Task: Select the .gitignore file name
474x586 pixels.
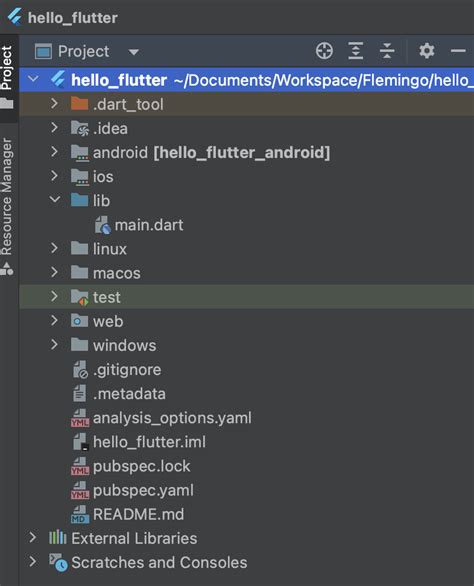Action: click(x=127, y=370)
